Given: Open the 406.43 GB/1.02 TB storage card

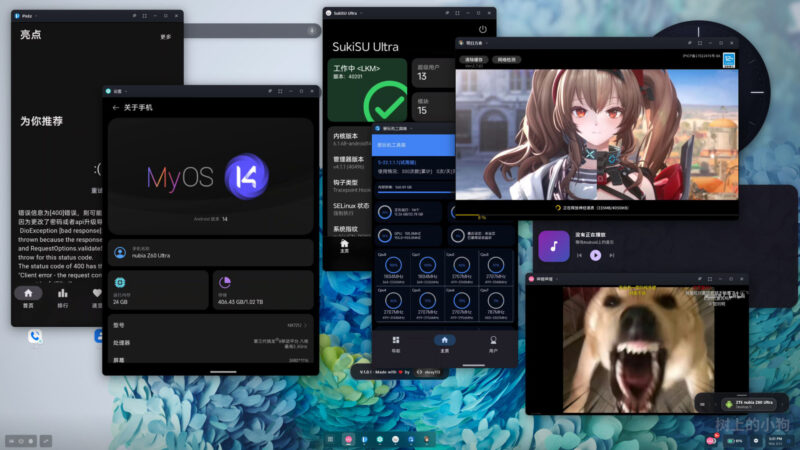Looking at the screenshot, I should [263, 290].
